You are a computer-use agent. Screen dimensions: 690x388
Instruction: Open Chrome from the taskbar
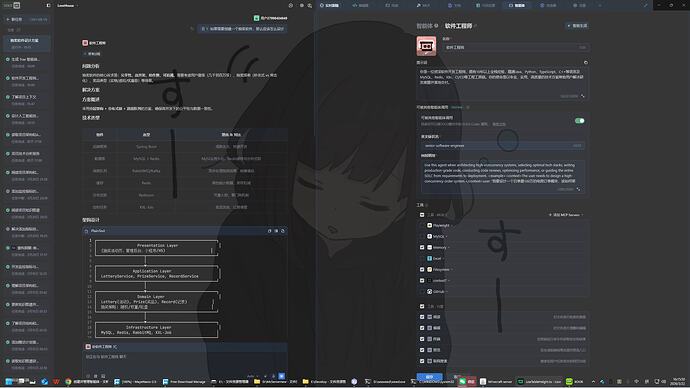[x=68, y=381]
